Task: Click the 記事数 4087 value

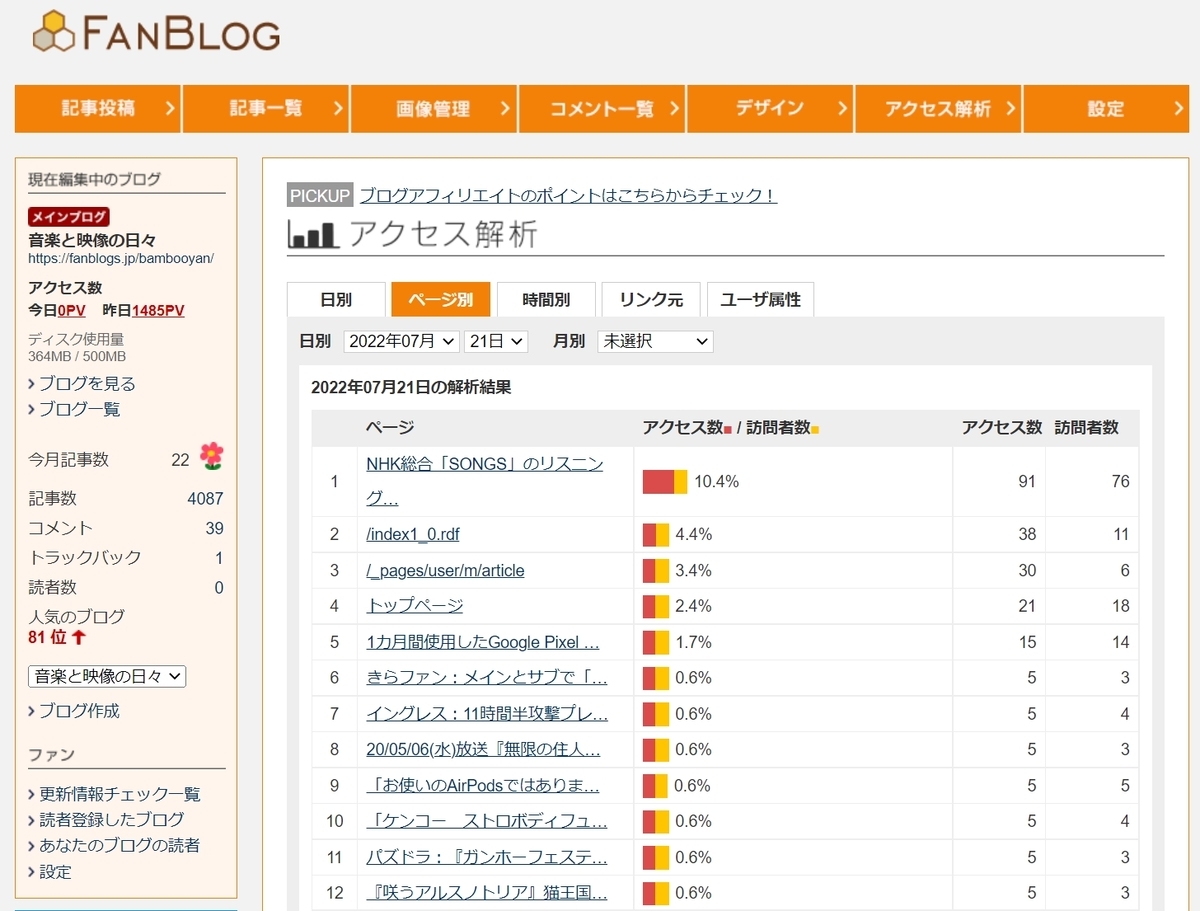Action: (x=206, y=499)
